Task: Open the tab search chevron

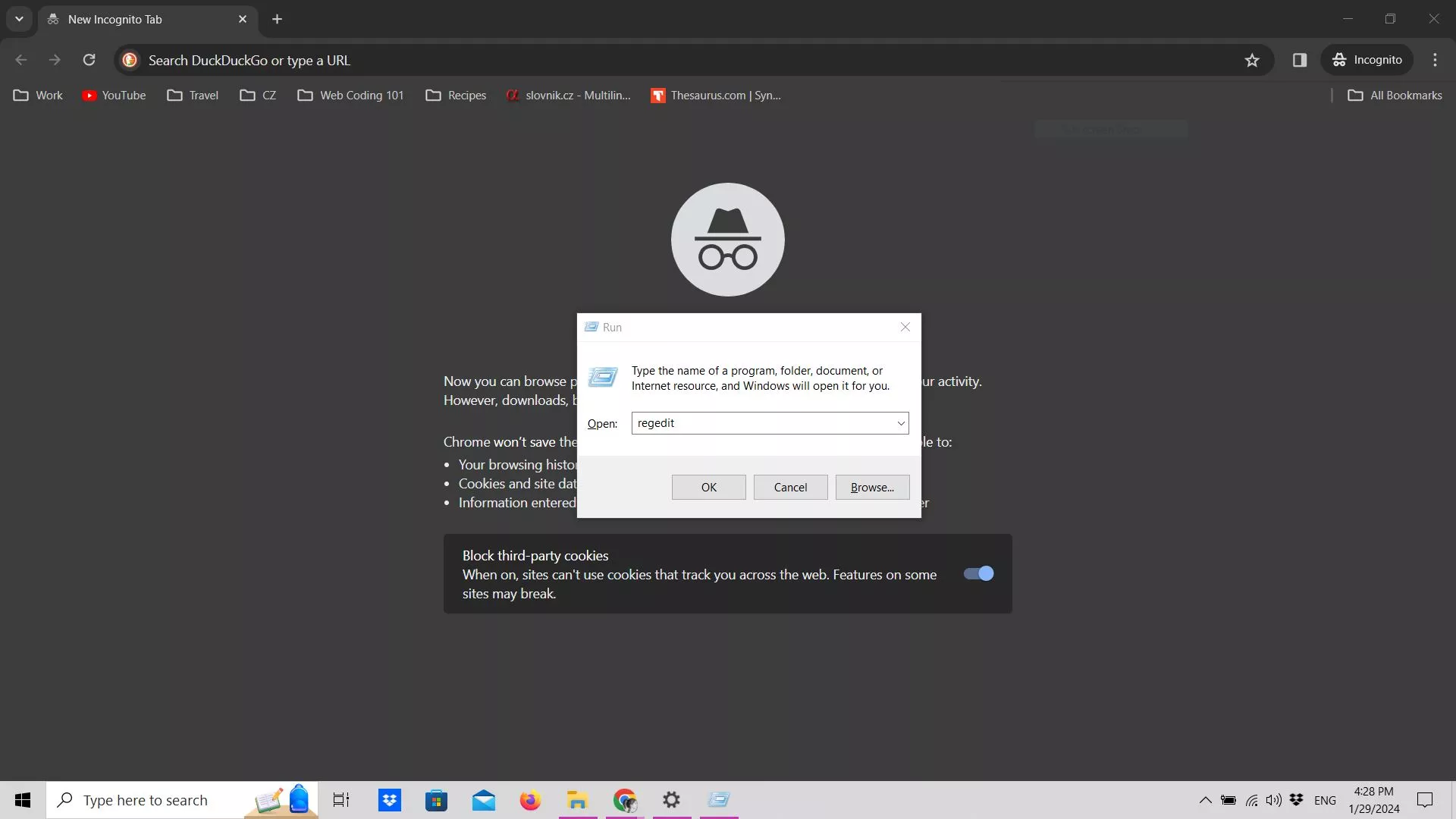Action: coord(19,19)
